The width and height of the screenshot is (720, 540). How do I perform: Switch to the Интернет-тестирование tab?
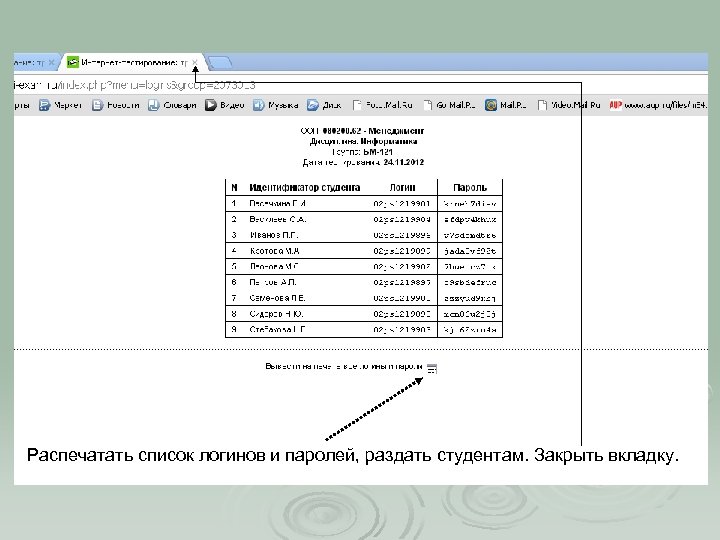click(x=133, y=62)
